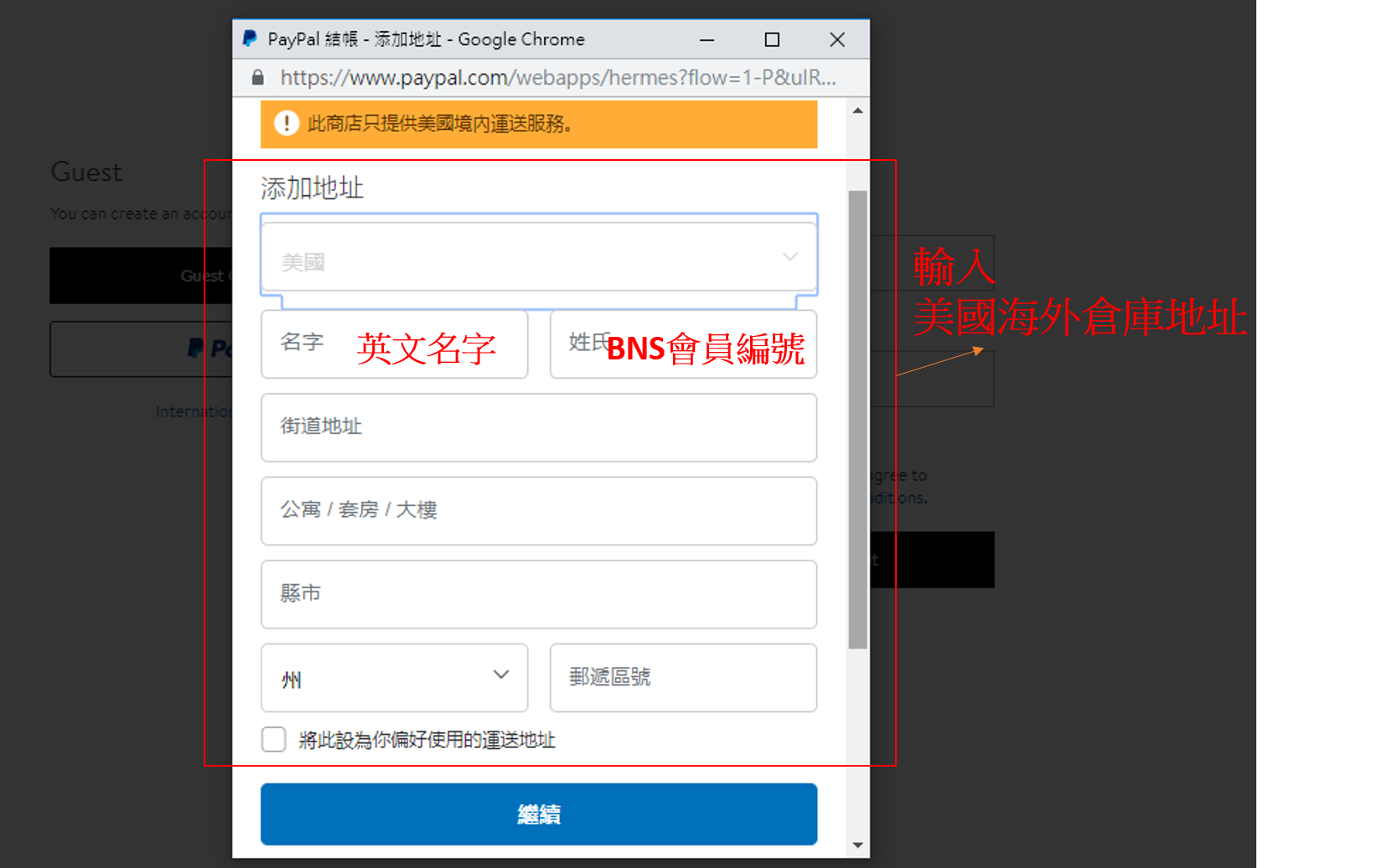Maximize the PayPal checkout window

(x=772, y=39)
